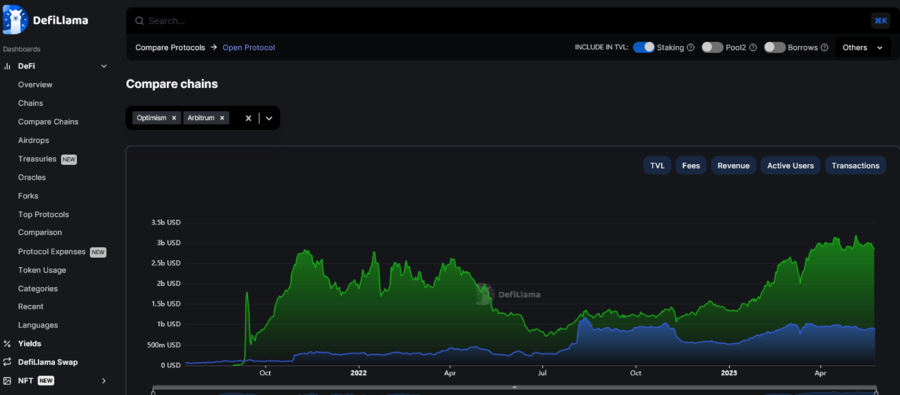The height and width of the screenshot is (395, 900).
Task: Open Chains page
Action: [30, 103]
